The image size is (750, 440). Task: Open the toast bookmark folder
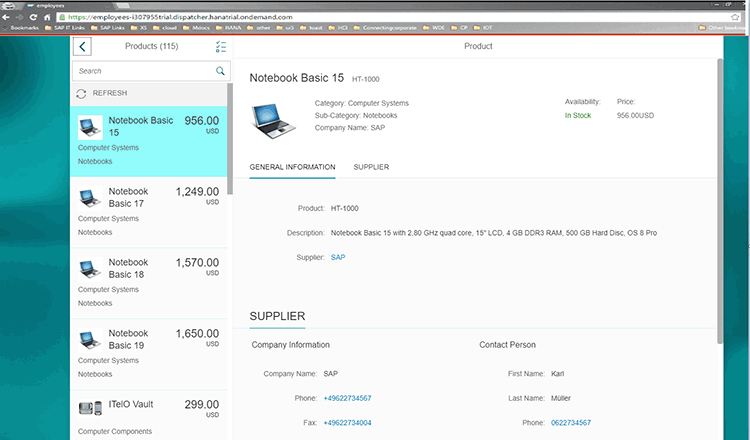pos(311,28)
